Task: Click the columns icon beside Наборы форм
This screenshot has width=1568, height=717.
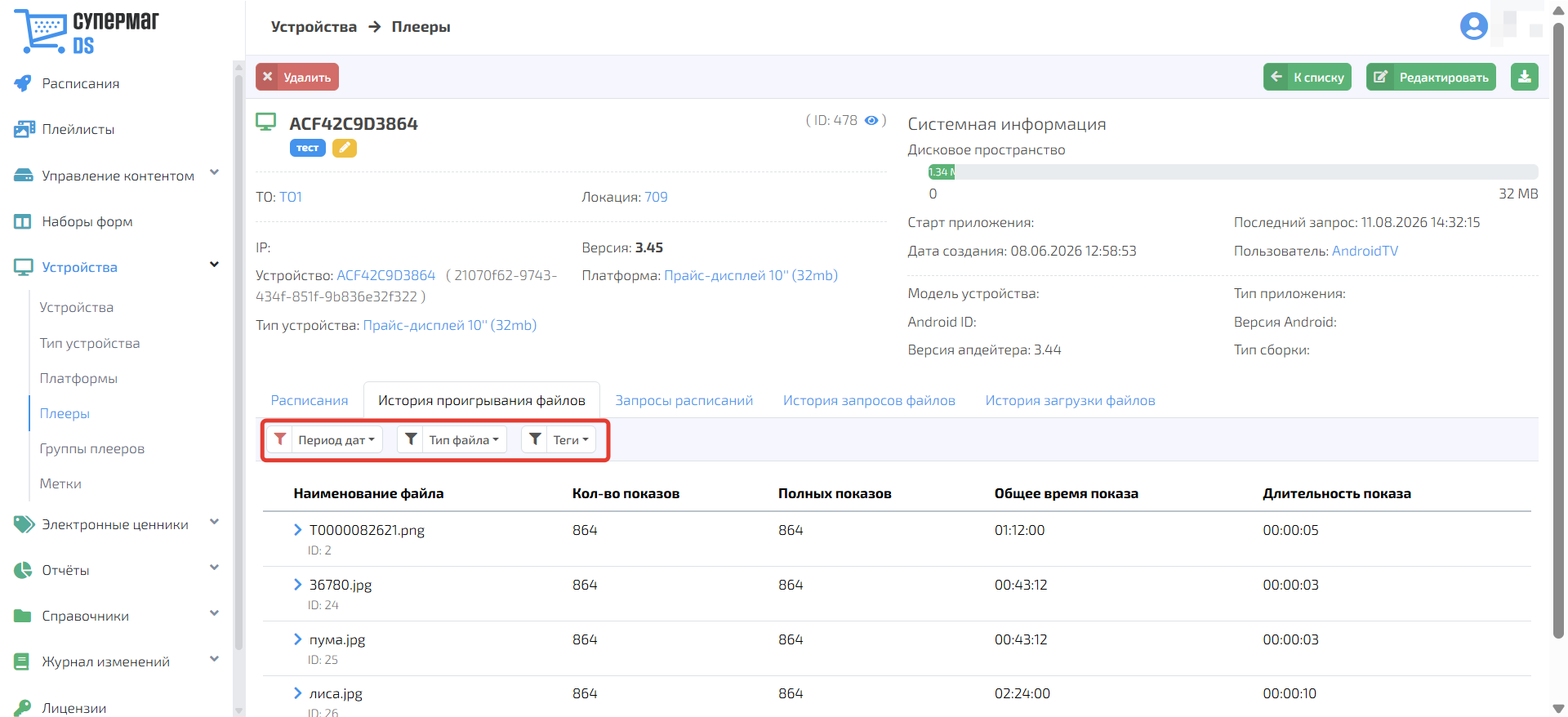Action: (23, 221)
